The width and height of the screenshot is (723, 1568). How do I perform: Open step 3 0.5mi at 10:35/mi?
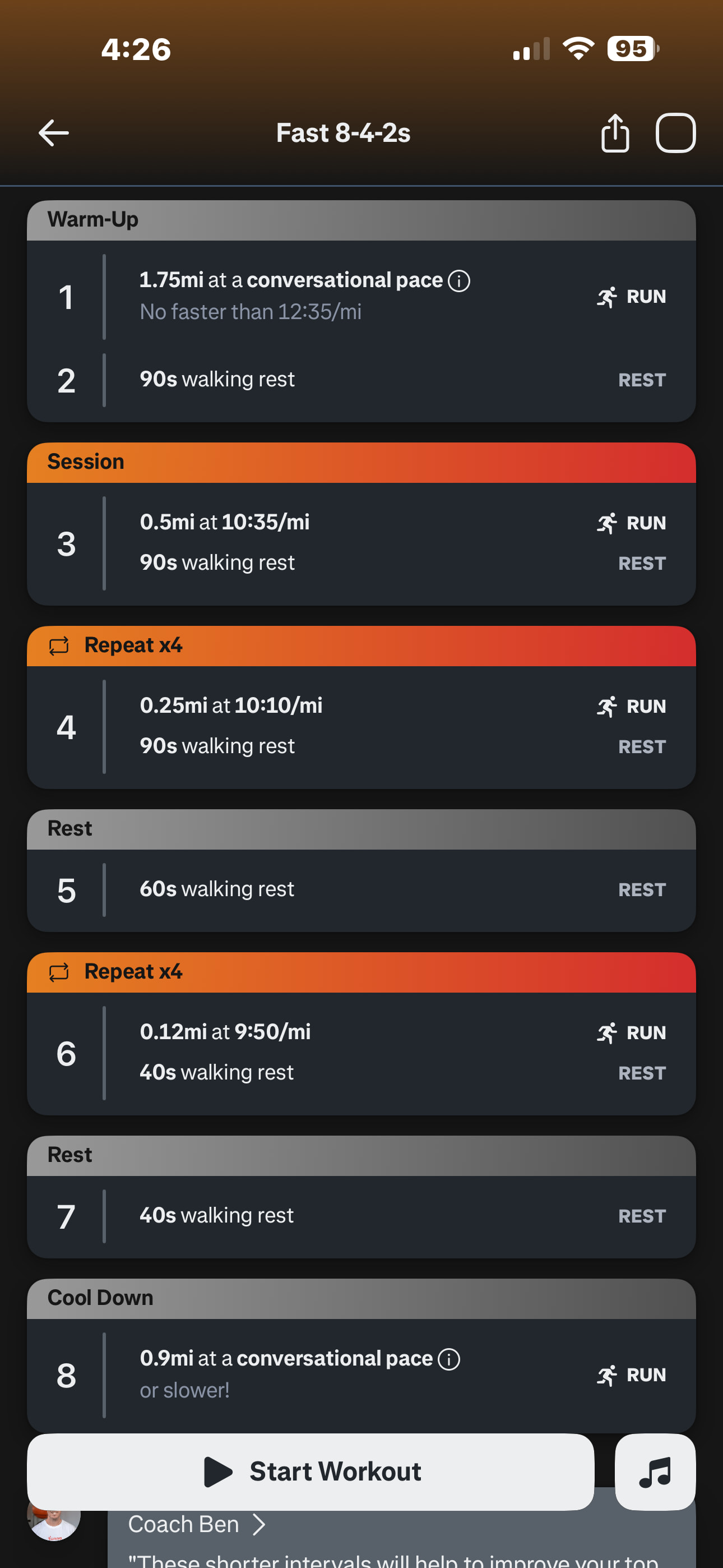[225, 522]
